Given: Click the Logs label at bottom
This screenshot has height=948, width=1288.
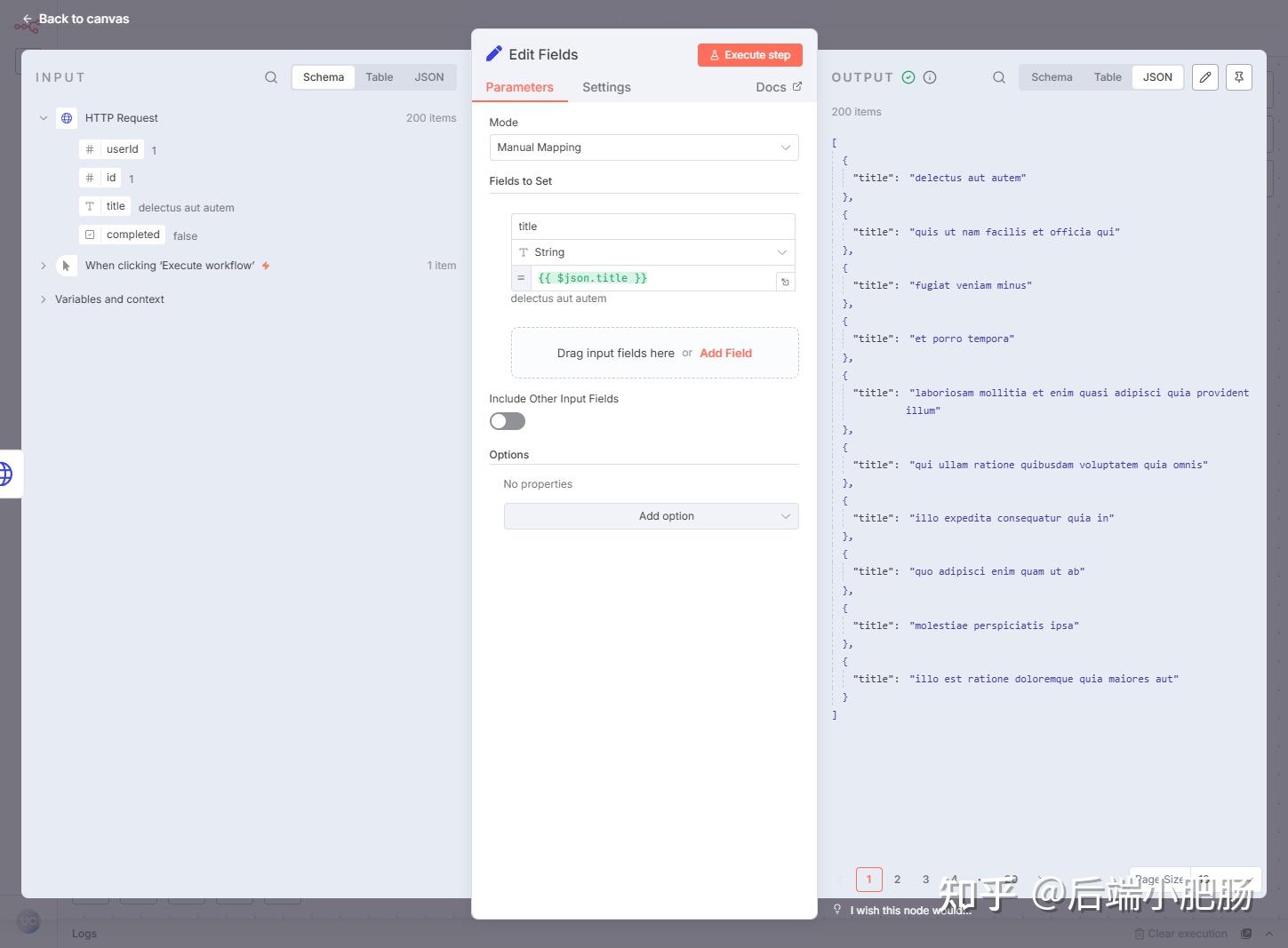Looking at the screenshot, I should coord(84,934).
